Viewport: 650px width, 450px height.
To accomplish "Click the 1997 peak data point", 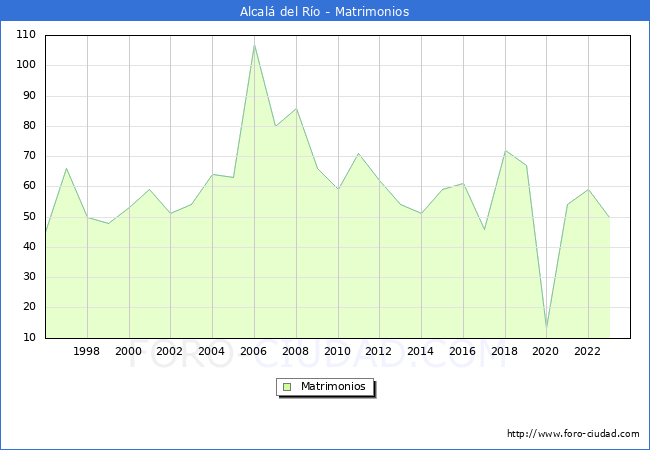I will [x=66, y=168].
